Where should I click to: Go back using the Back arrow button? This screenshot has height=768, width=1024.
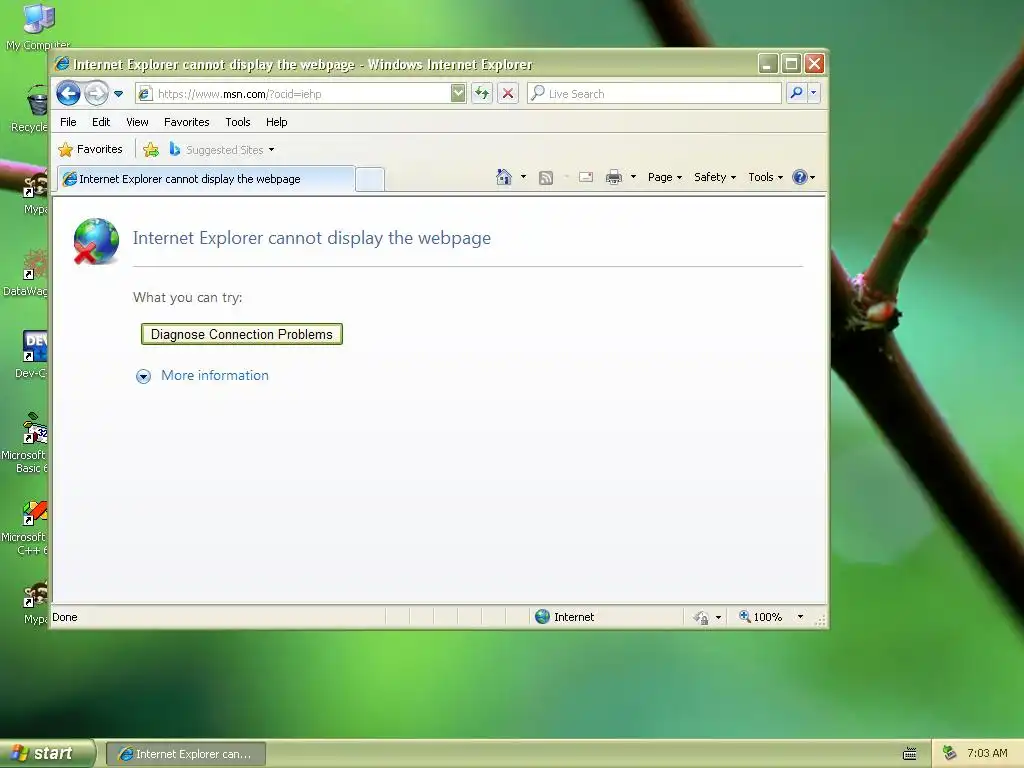pyautogui.click(x=68, y=93)
